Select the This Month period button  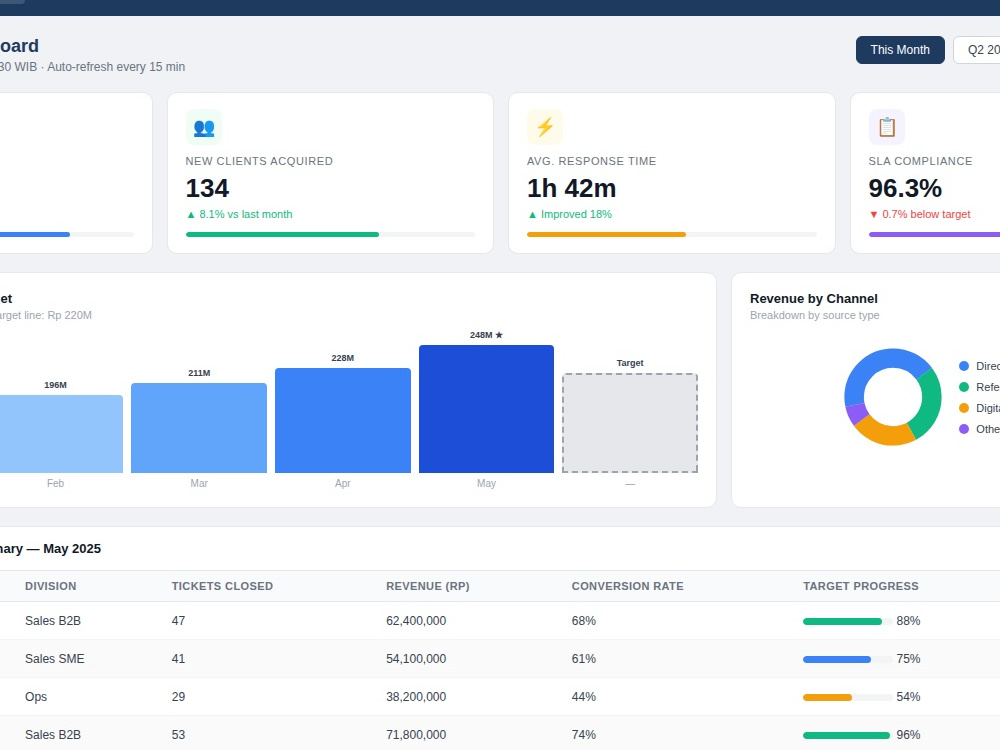(x=900, y=50)
